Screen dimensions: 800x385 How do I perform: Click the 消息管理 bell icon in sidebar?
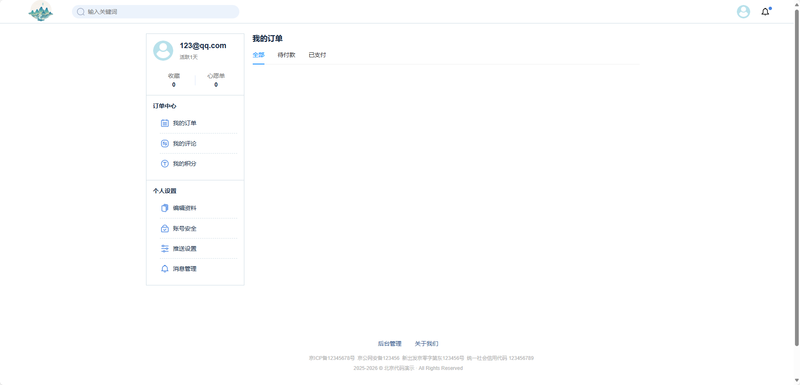tap(165, 269)
